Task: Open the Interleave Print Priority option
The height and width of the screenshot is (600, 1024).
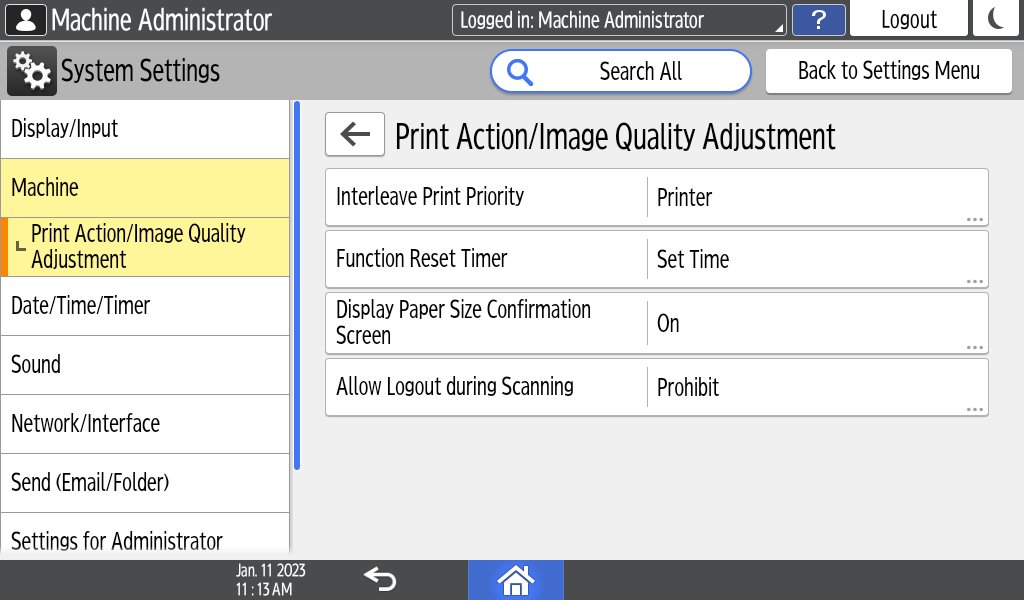Action: tap(657, 197)
